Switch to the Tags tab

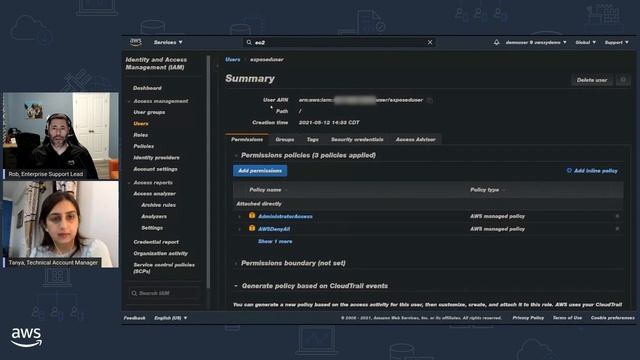(313, 140)
